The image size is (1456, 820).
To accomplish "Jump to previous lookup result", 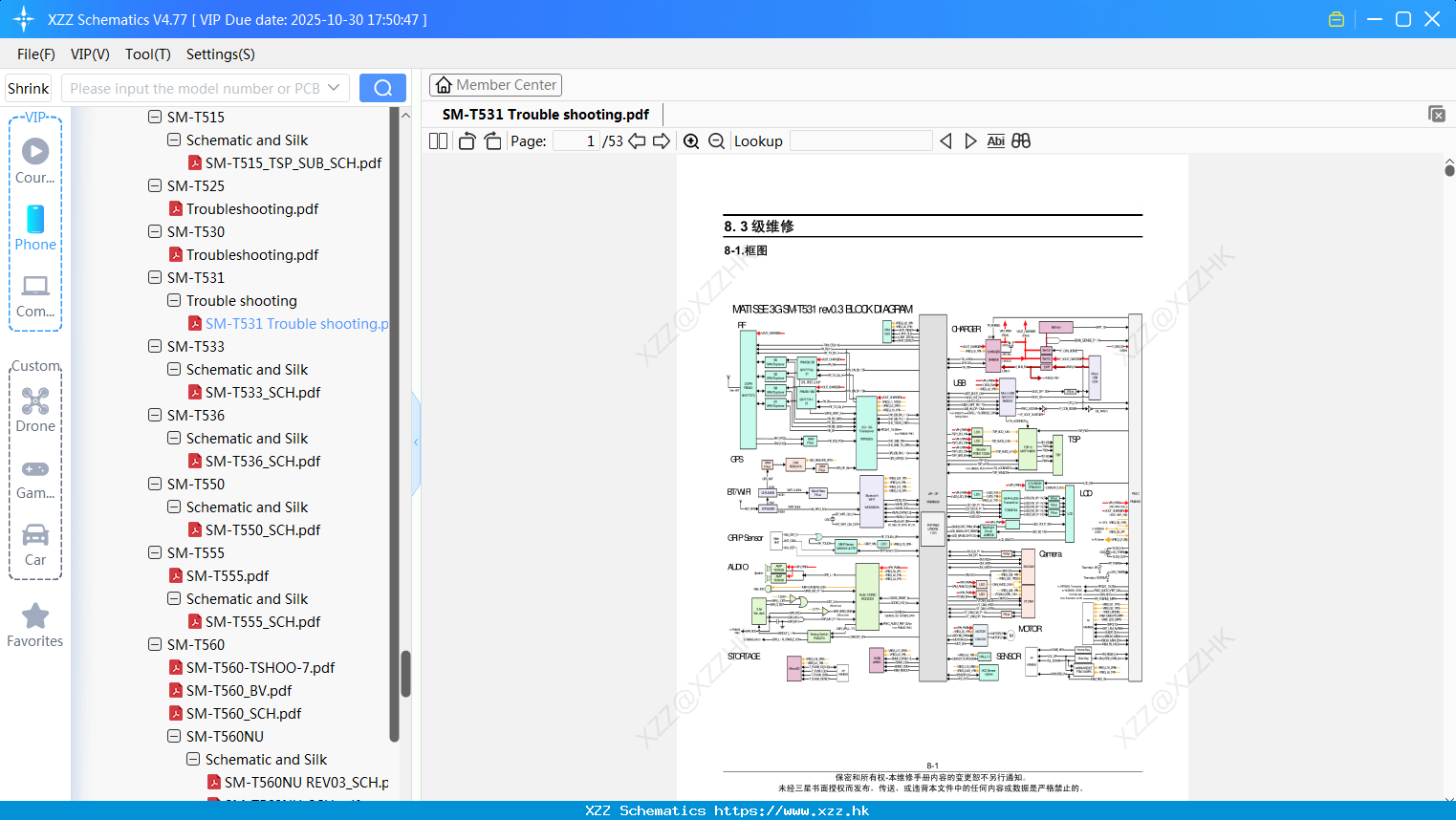I will tap(945, 141).
